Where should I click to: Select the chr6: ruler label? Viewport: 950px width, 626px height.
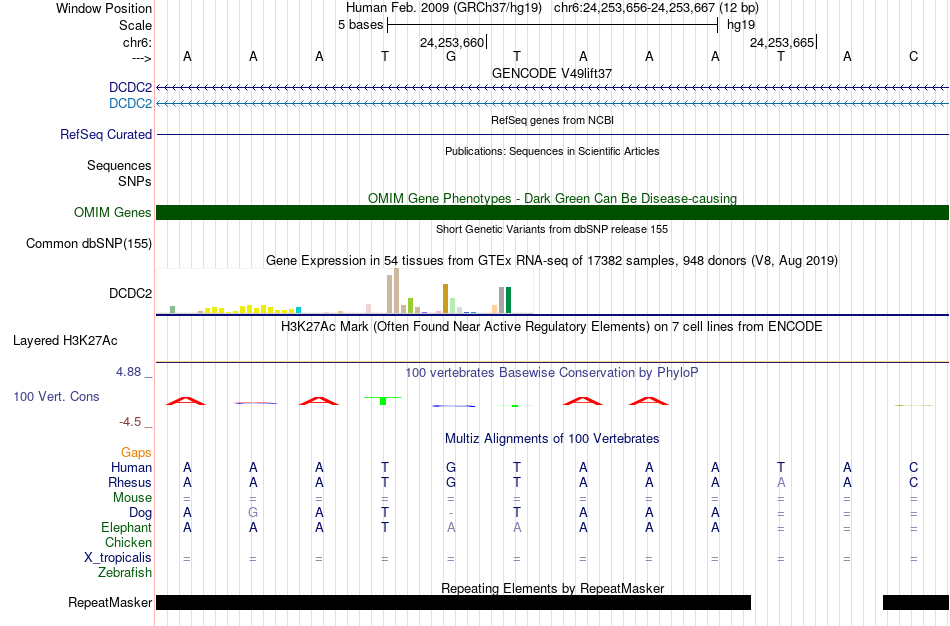(137, 42)
